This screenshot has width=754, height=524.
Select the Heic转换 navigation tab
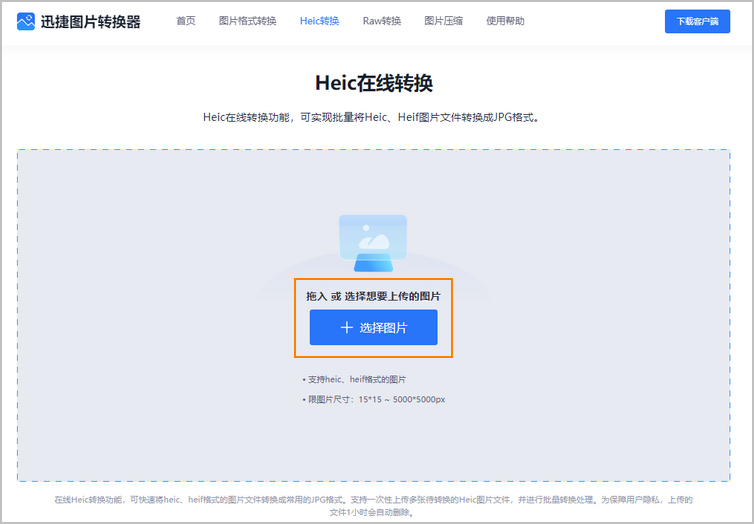[x=319, y=21]
